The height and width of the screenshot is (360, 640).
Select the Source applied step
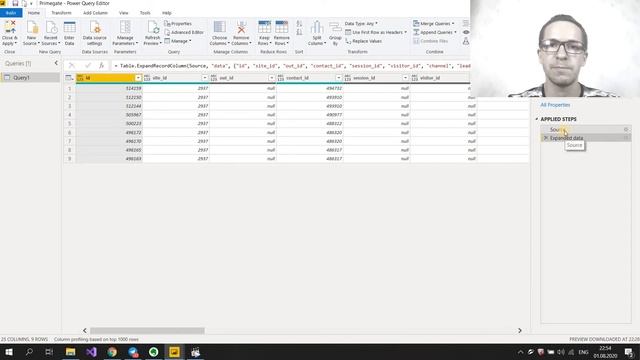585,129
